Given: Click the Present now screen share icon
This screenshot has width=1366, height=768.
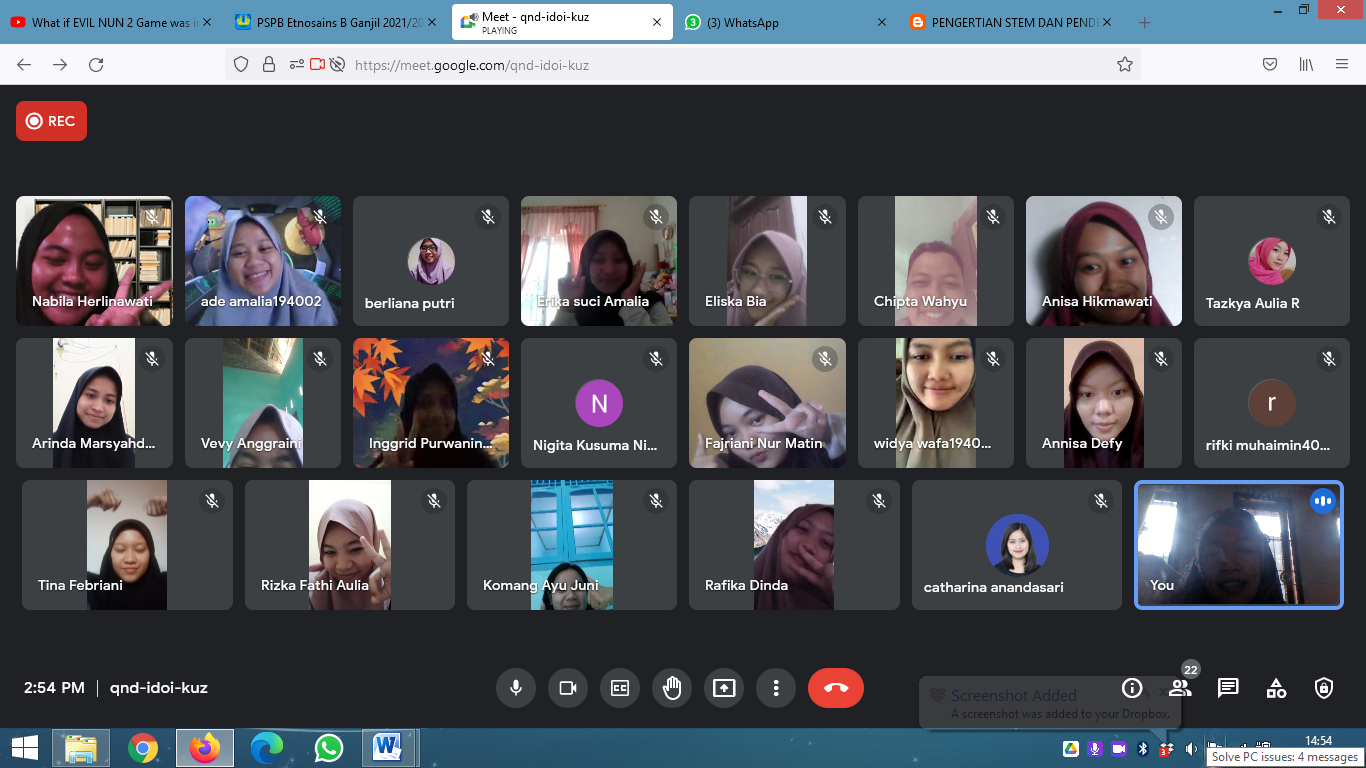Looking at the screenshot, I should [x=724, y=688].
